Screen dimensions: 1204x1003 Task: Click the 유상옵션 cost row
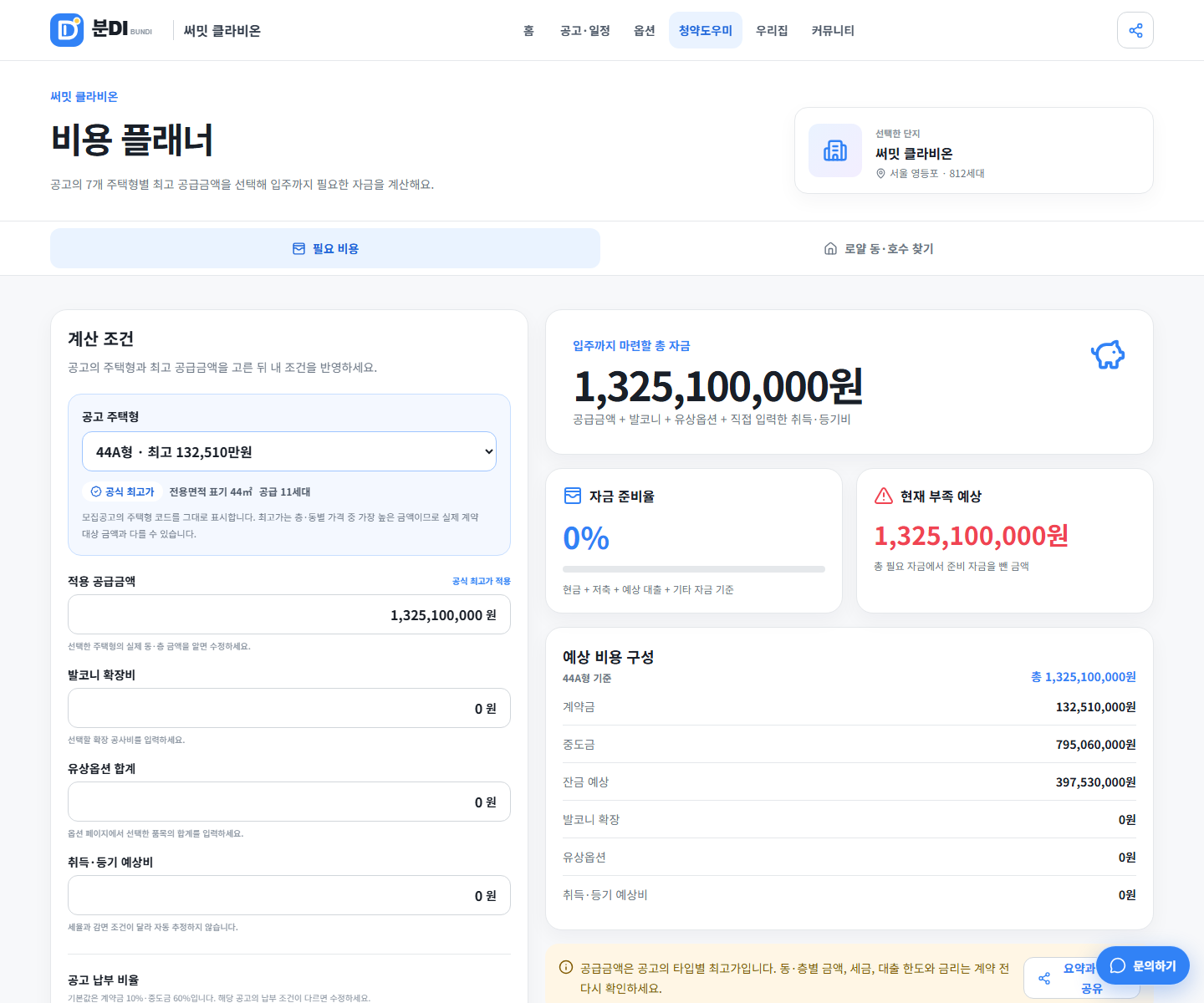(849, 857)
